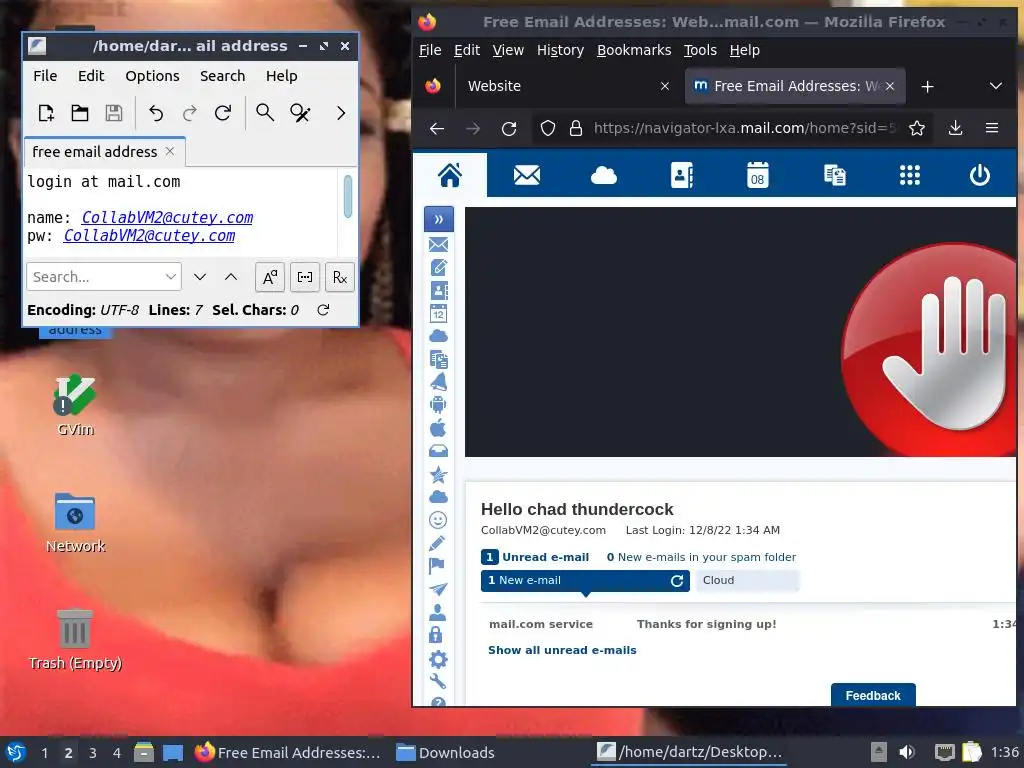Image resolution: width=1024 pixels, height=768 pixels.
Task: Undo last edit in text editor toolbar
Action: point(155,113)
